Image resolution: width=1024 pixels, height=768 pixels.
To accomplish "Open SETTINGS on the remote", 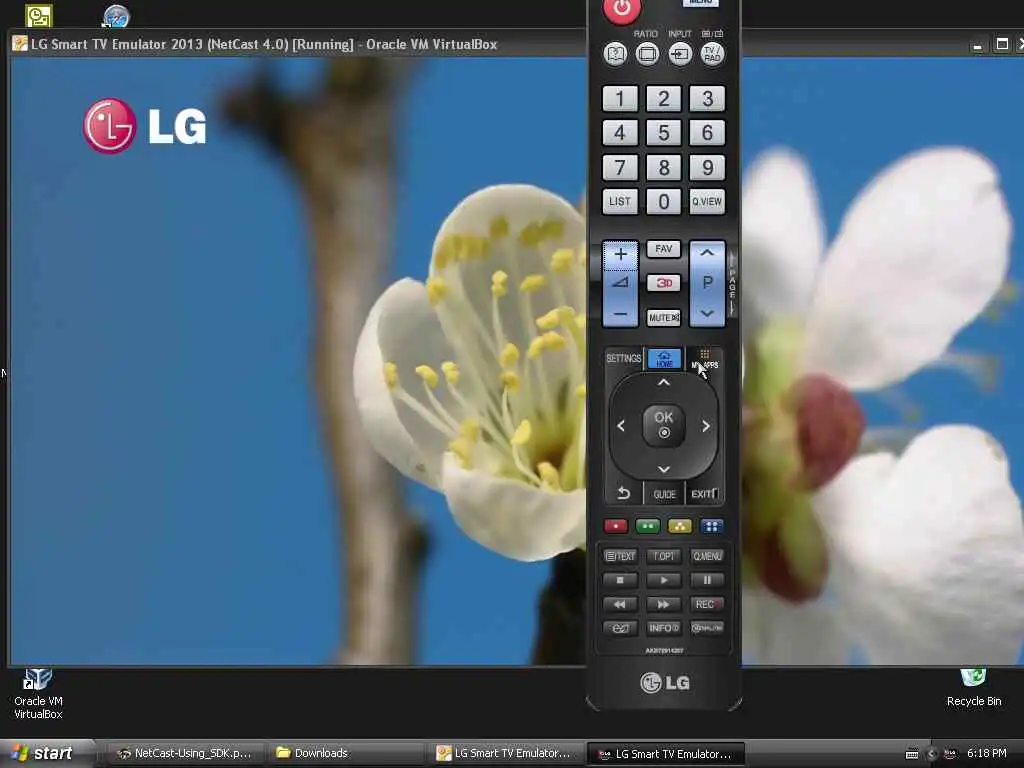I will click(624, 359).
